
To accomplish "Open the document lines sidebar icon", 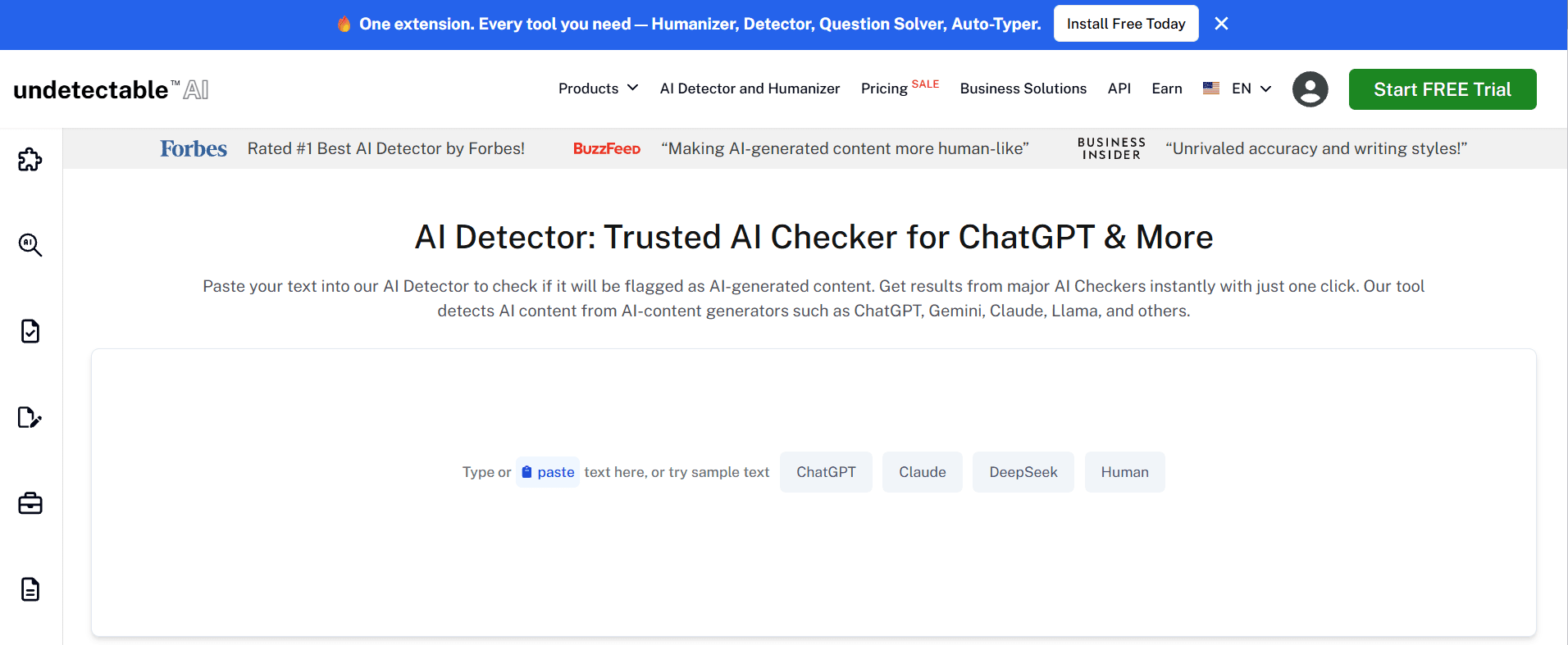I will point(30,589).
